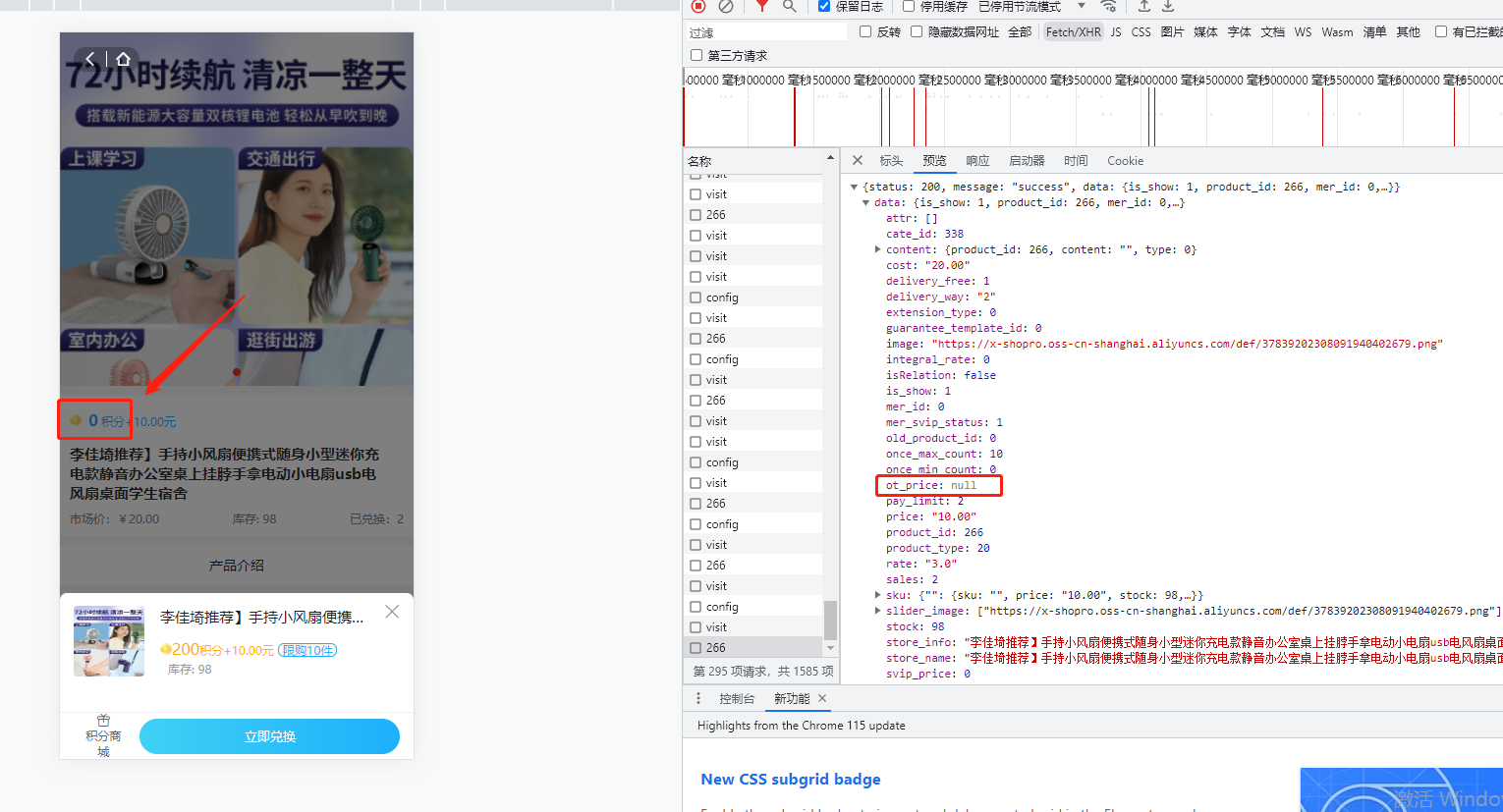Switch to the 时间 tab
The image size is (1503, 812).
tap(1076, 160)
